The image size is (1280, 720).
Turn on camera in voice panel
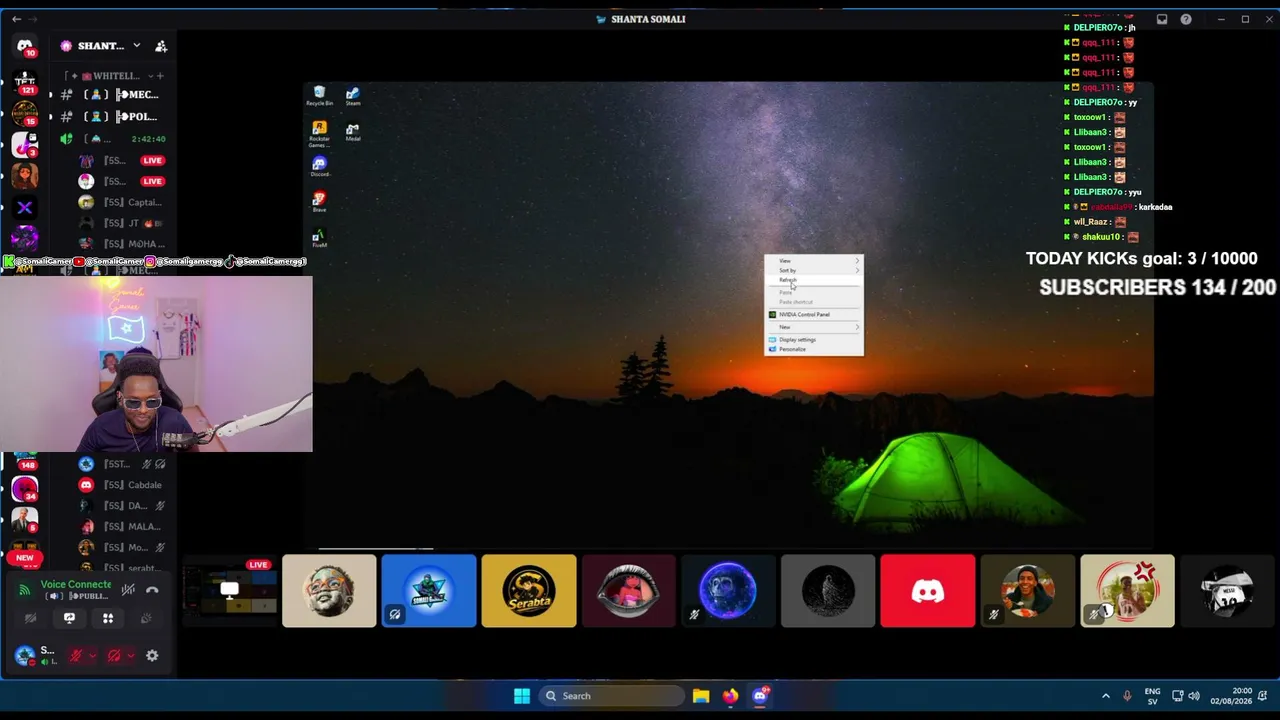31,618
